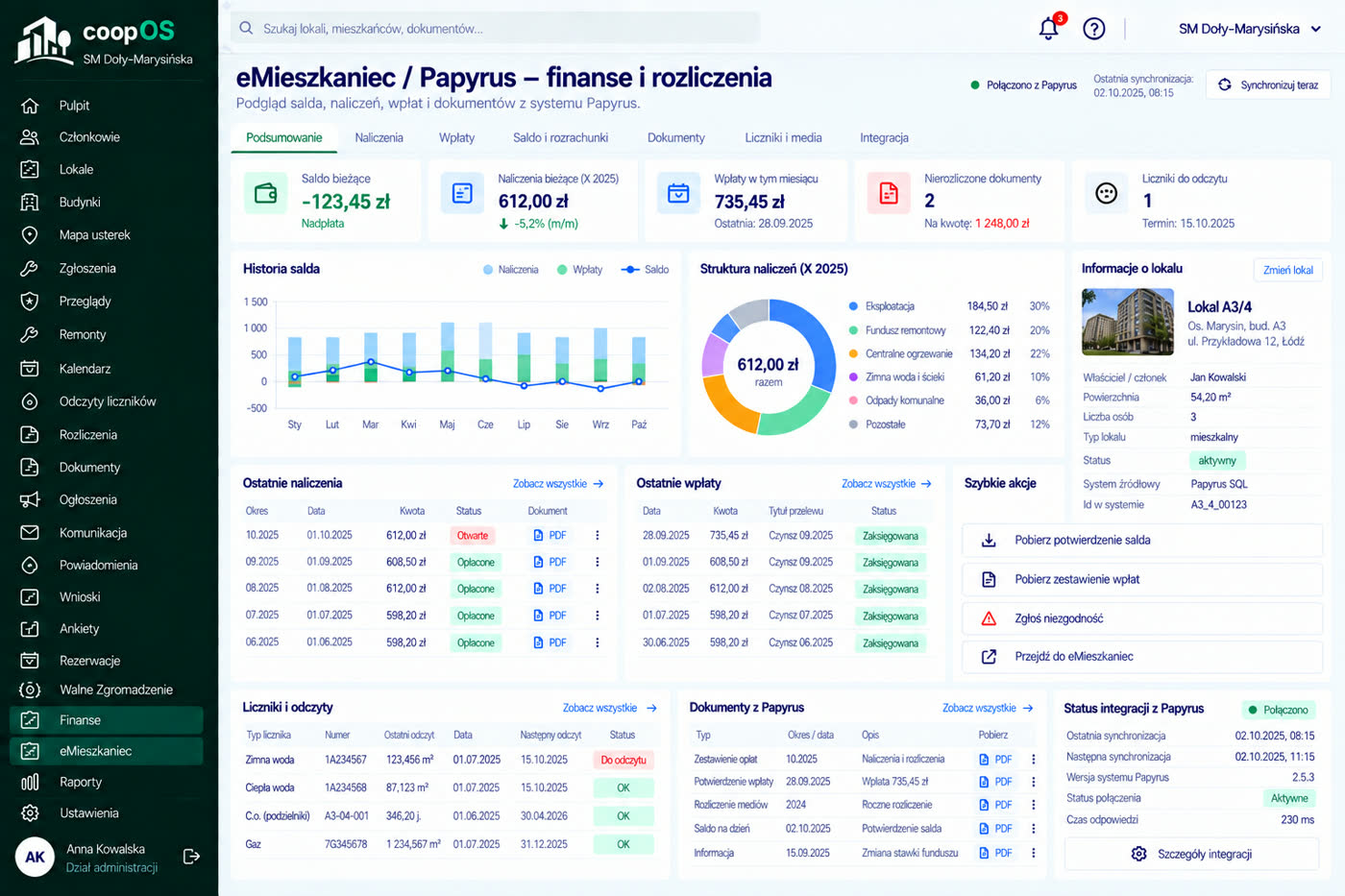The image size is (1345, 896).
Task: Switch to the Wpłaty tab
Action: click(456, 138)
